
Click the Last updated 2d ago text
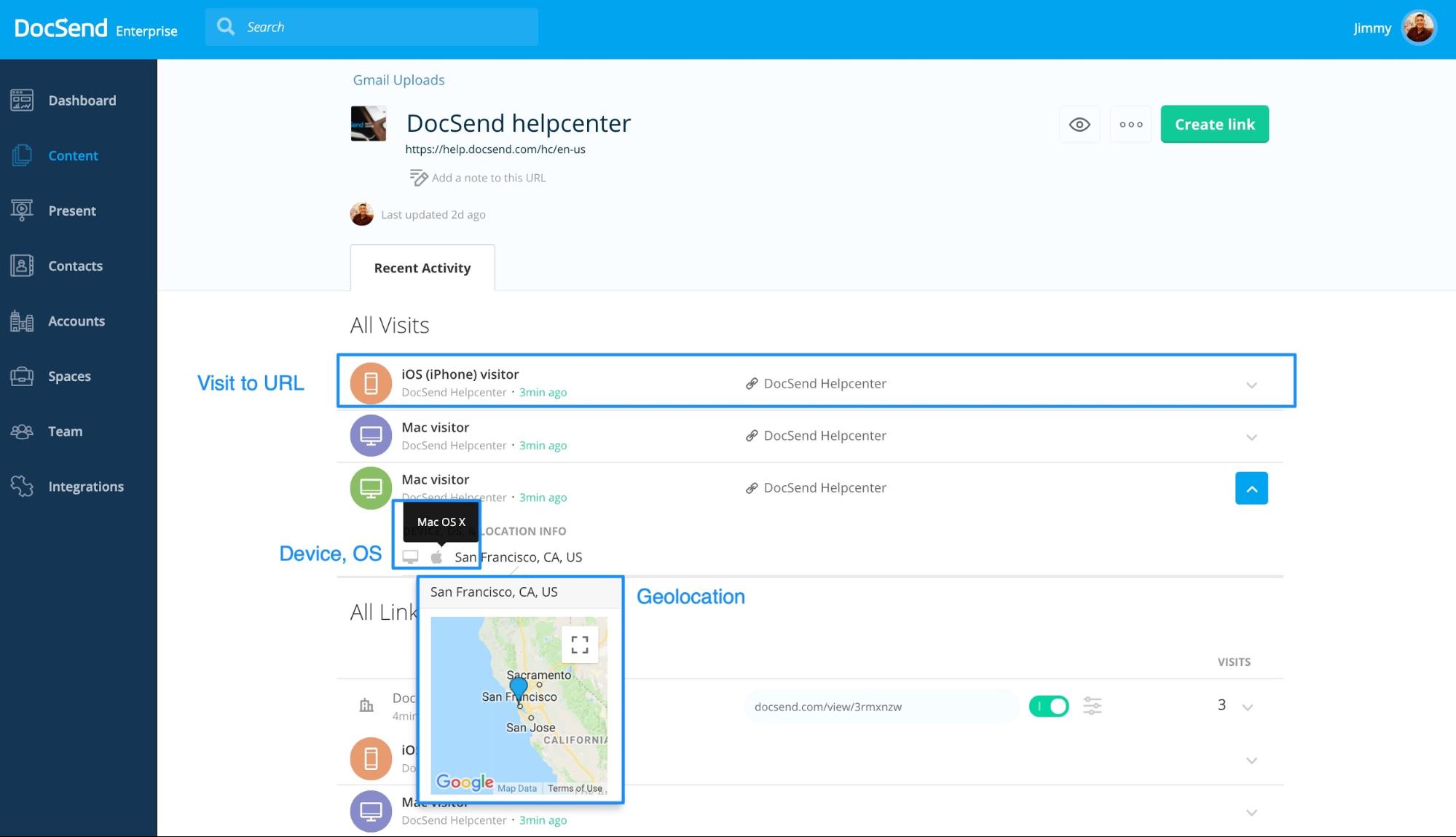coord(433,215)
